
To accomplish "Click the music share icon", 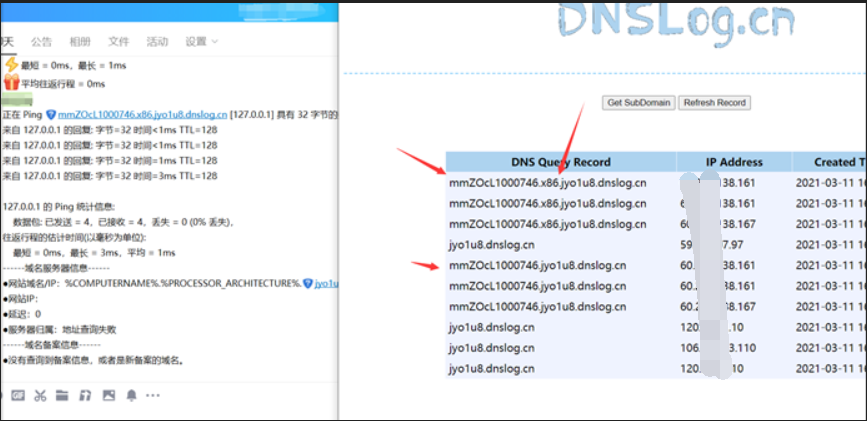I will (85, 395).
